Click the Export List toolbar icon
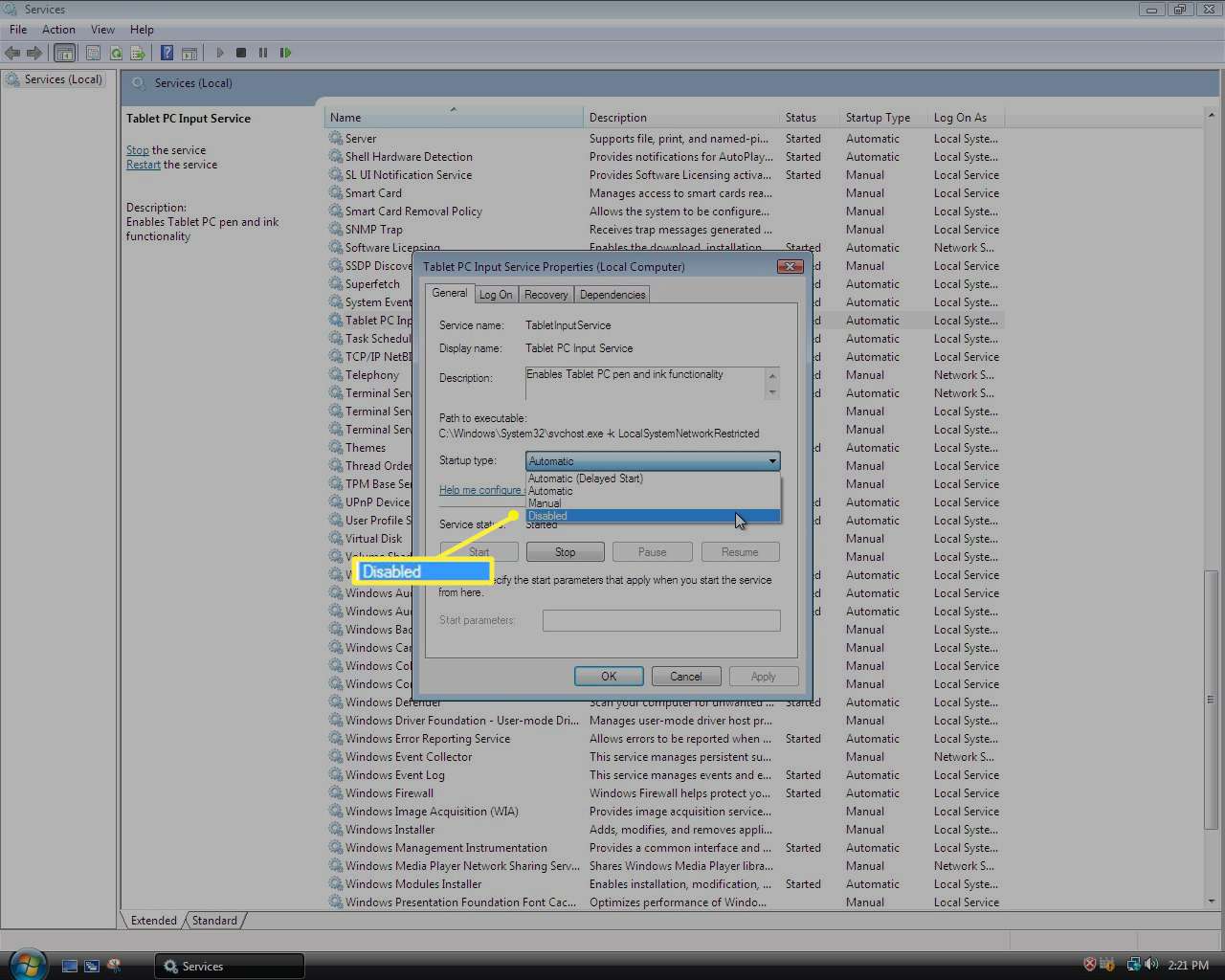 click(138, 53)
